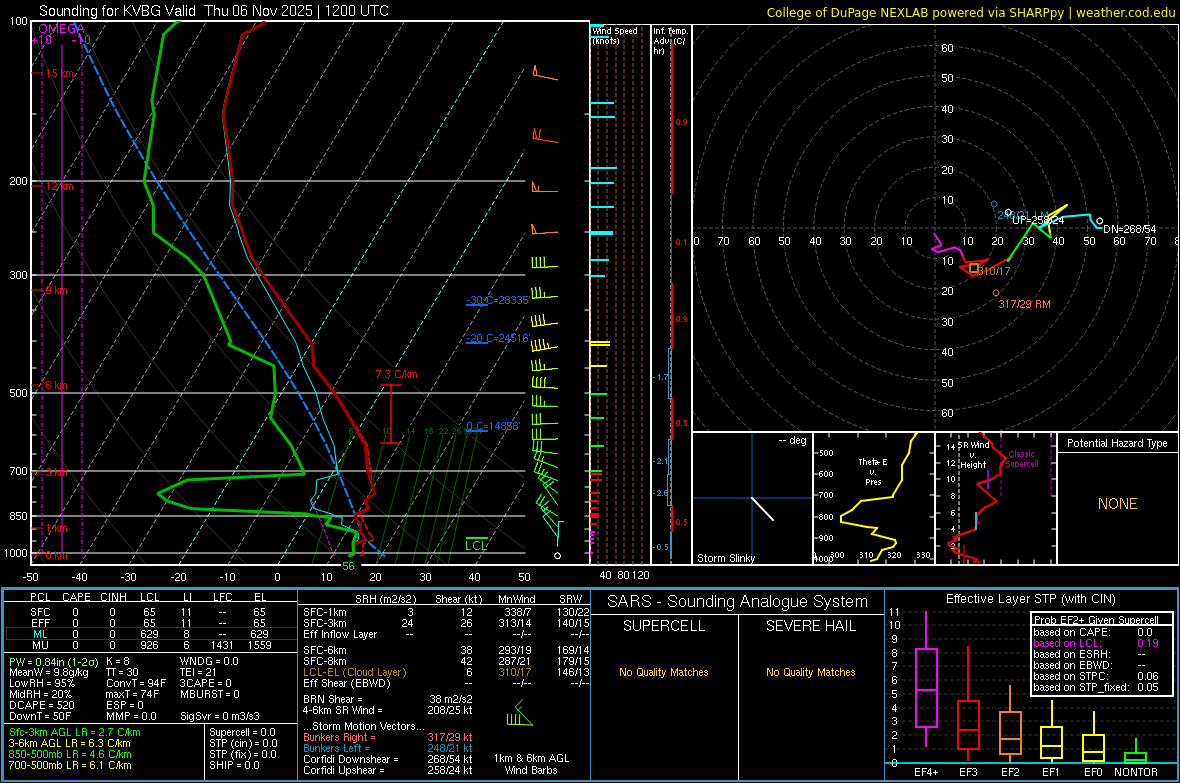
Task: Click the Potential Hazard Type header
Action: pos(1117,443)
